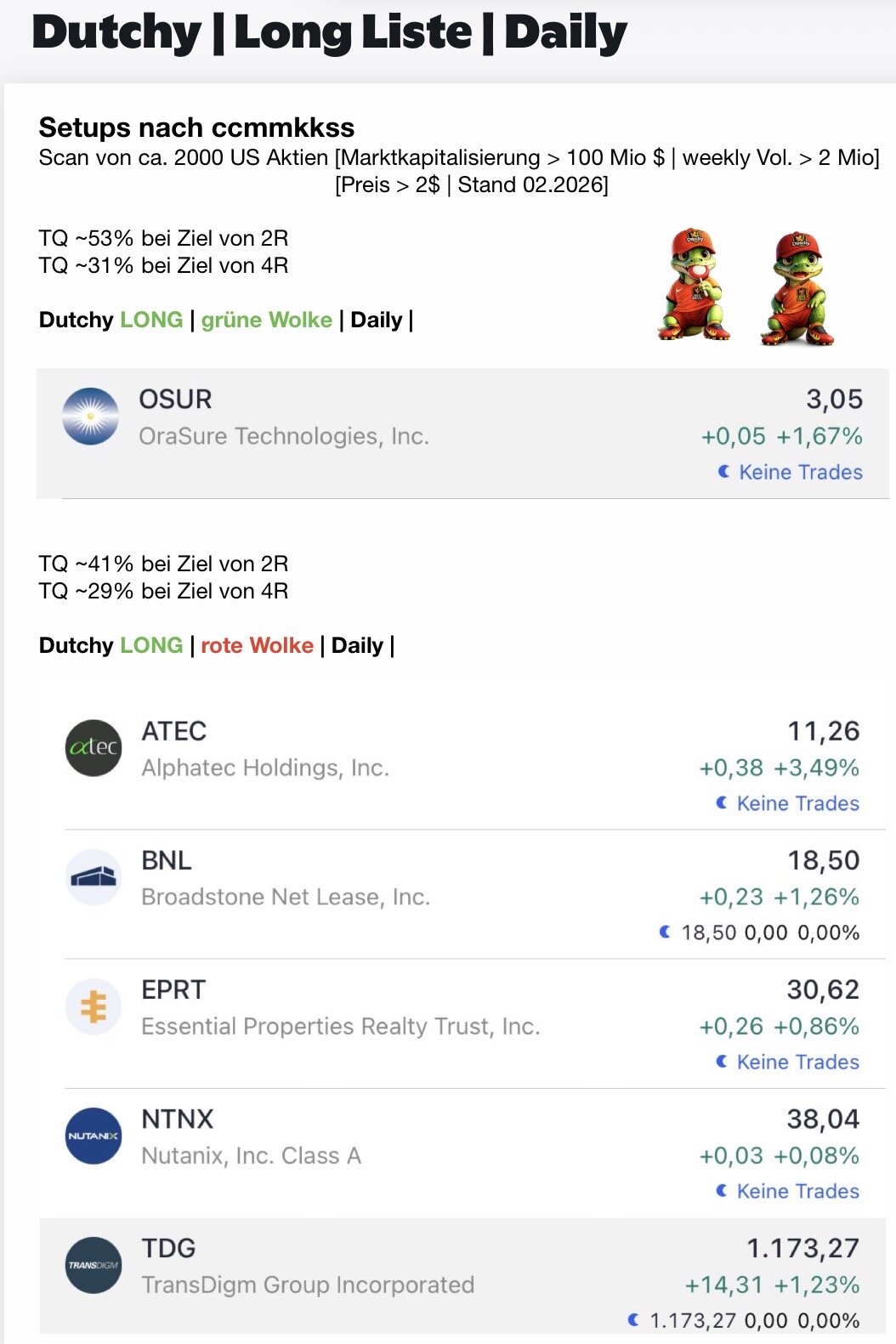896x1344 pixels.
Task: Click the green 'grüne Wolke' heading
Action: point(266,320)
